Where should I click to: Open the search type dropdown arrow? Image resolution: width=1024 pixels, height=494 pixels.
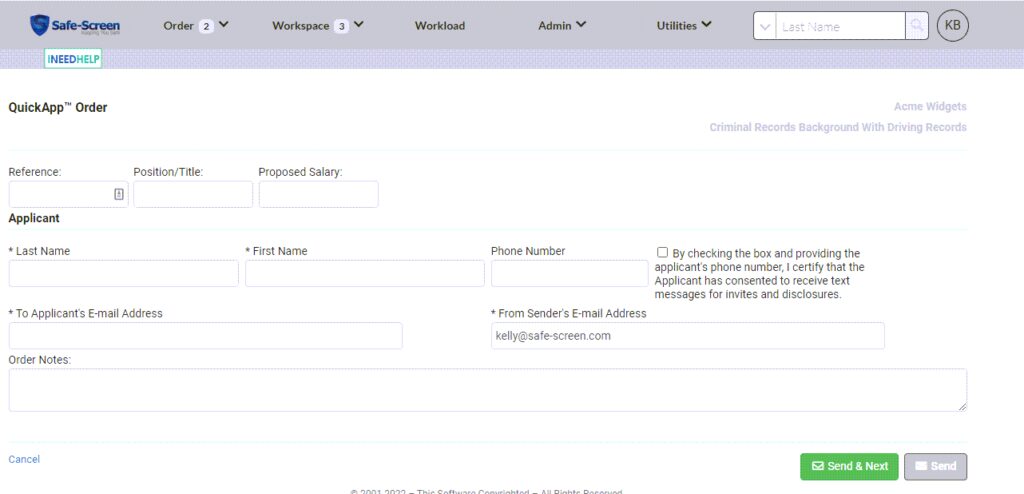765,27
